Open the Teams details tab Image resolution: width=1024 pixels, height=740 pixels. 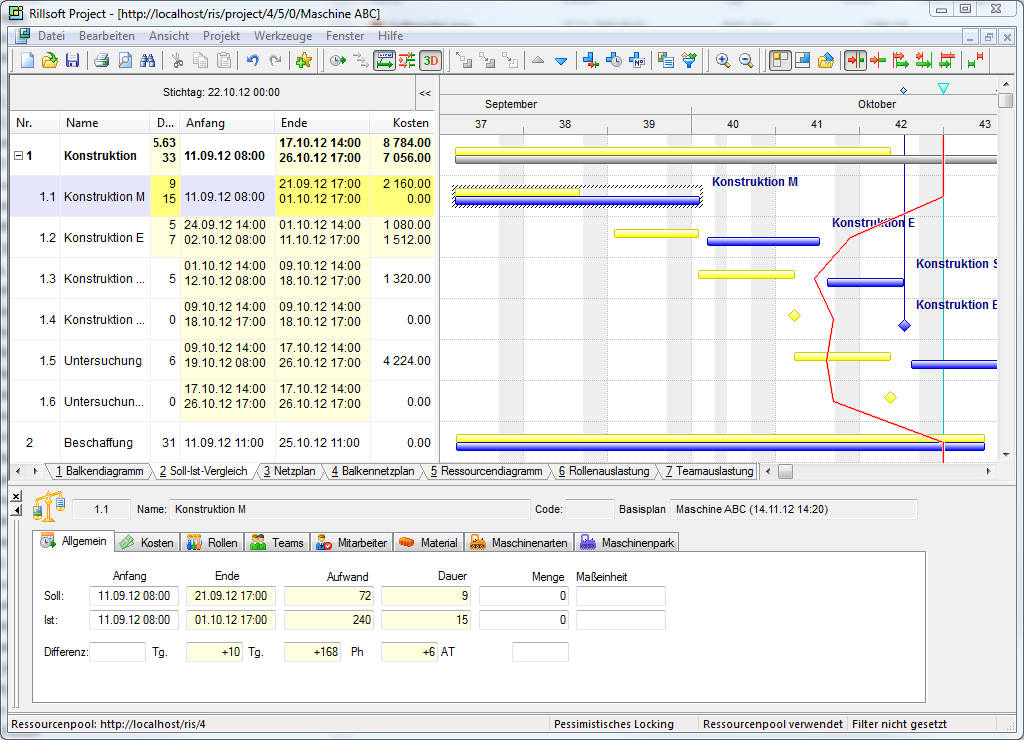277,543
